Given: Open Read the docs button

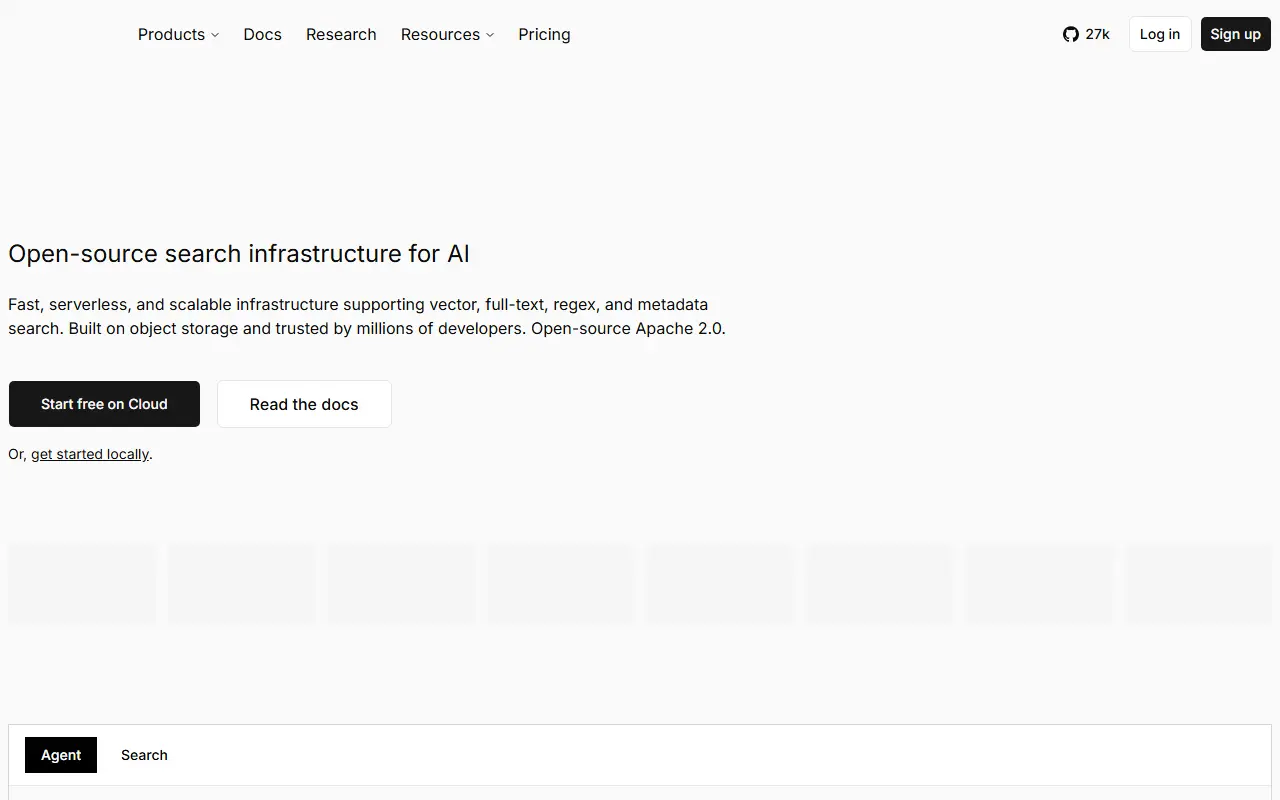Looking at the screenshot, I should (304, 404).
